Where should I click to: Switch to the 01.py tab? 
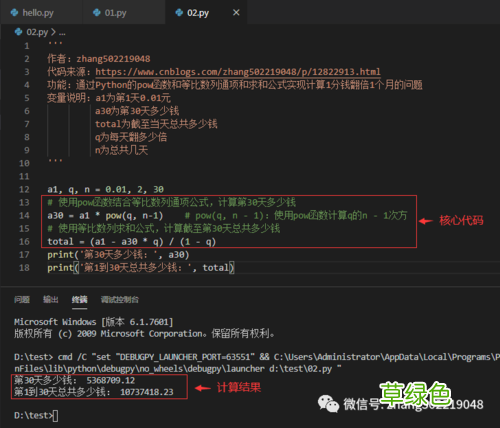pos(115,13)
